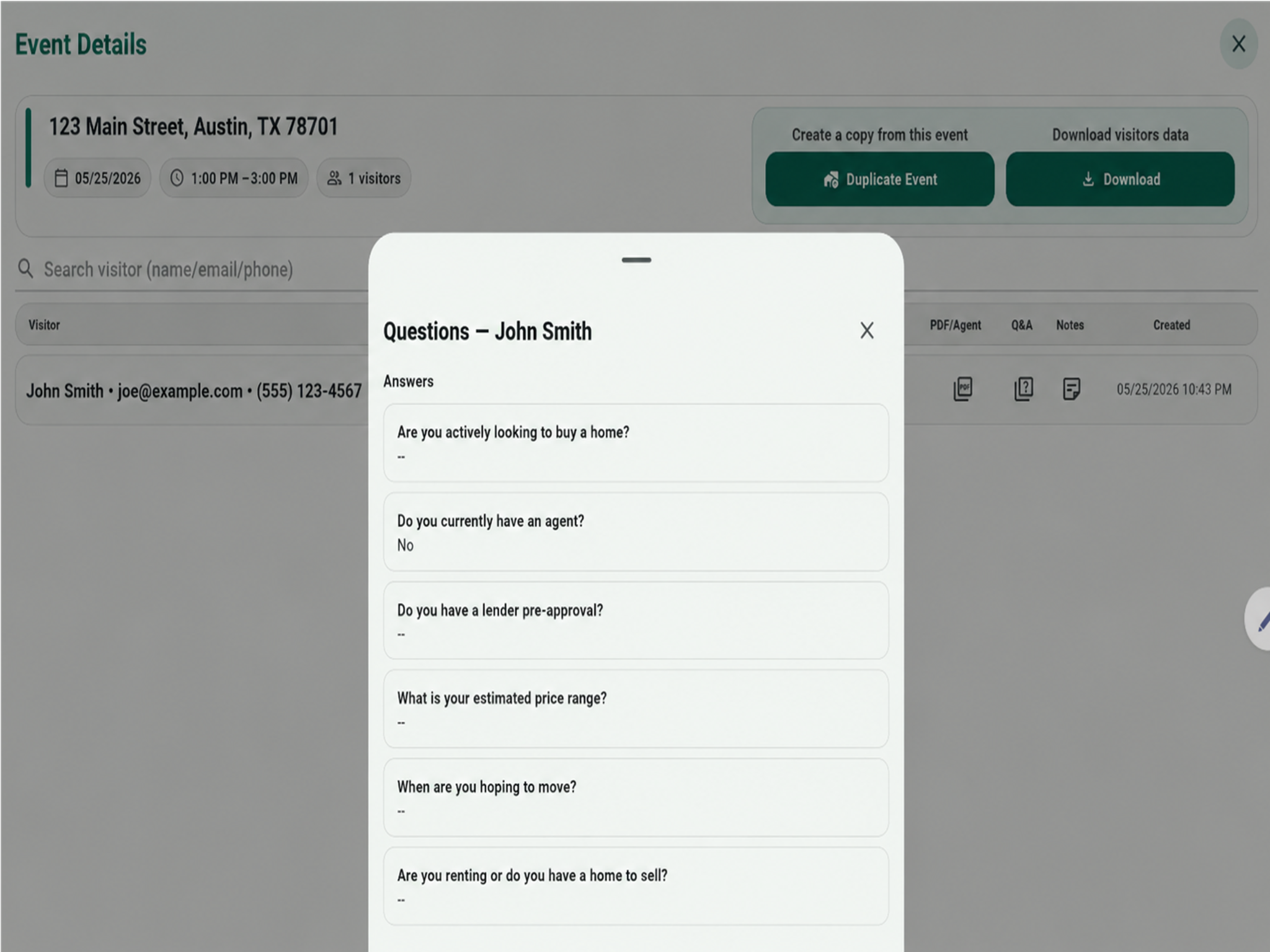Open the Q&A icon in John Smith row
1270x952 pixels.
(1023, 389)
